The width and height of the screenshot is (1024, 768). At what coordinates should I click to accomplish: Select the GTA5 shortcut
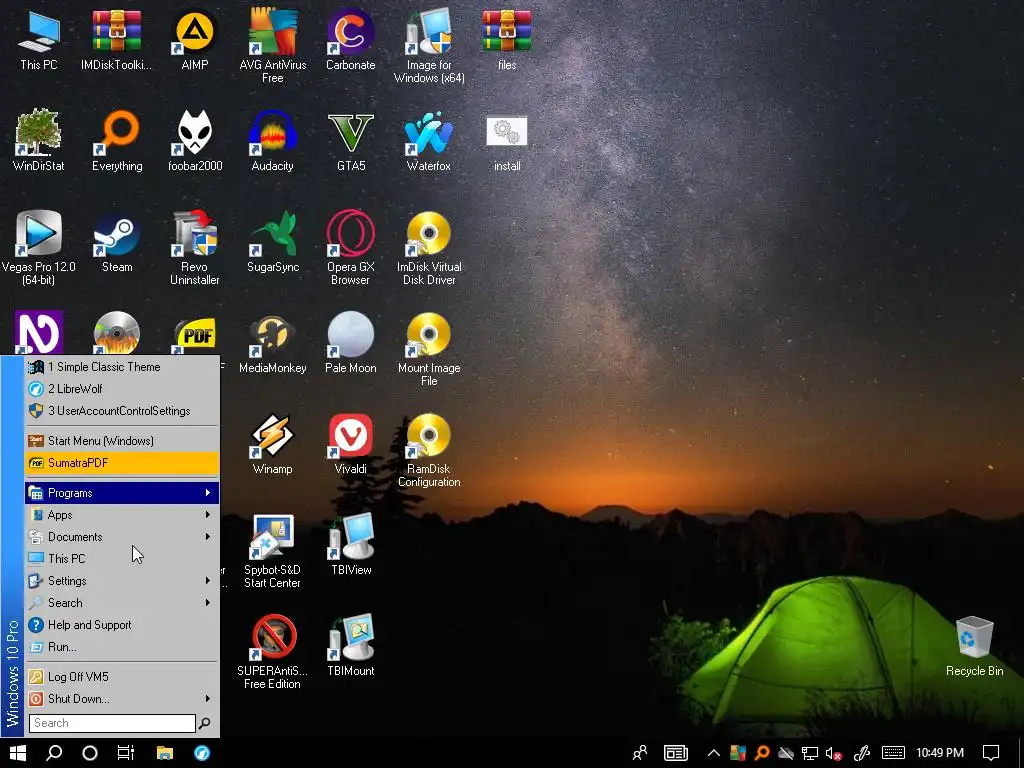351,140
